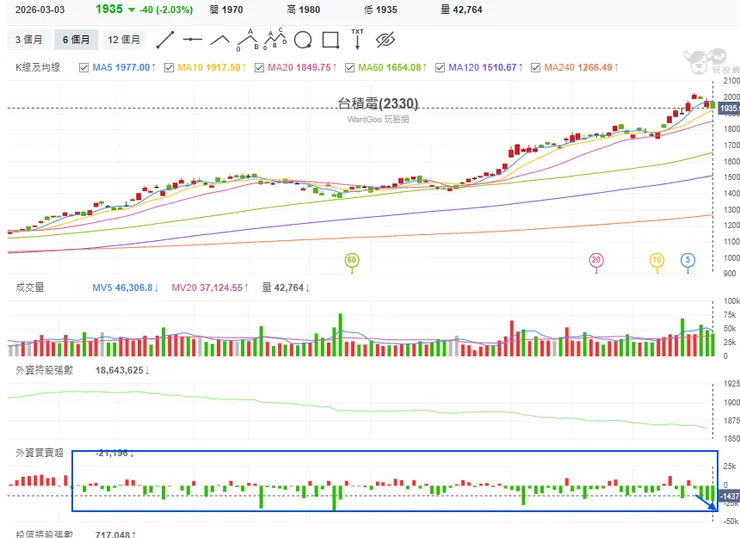Click the 18,643,625 holdings value

pos(122,370)
